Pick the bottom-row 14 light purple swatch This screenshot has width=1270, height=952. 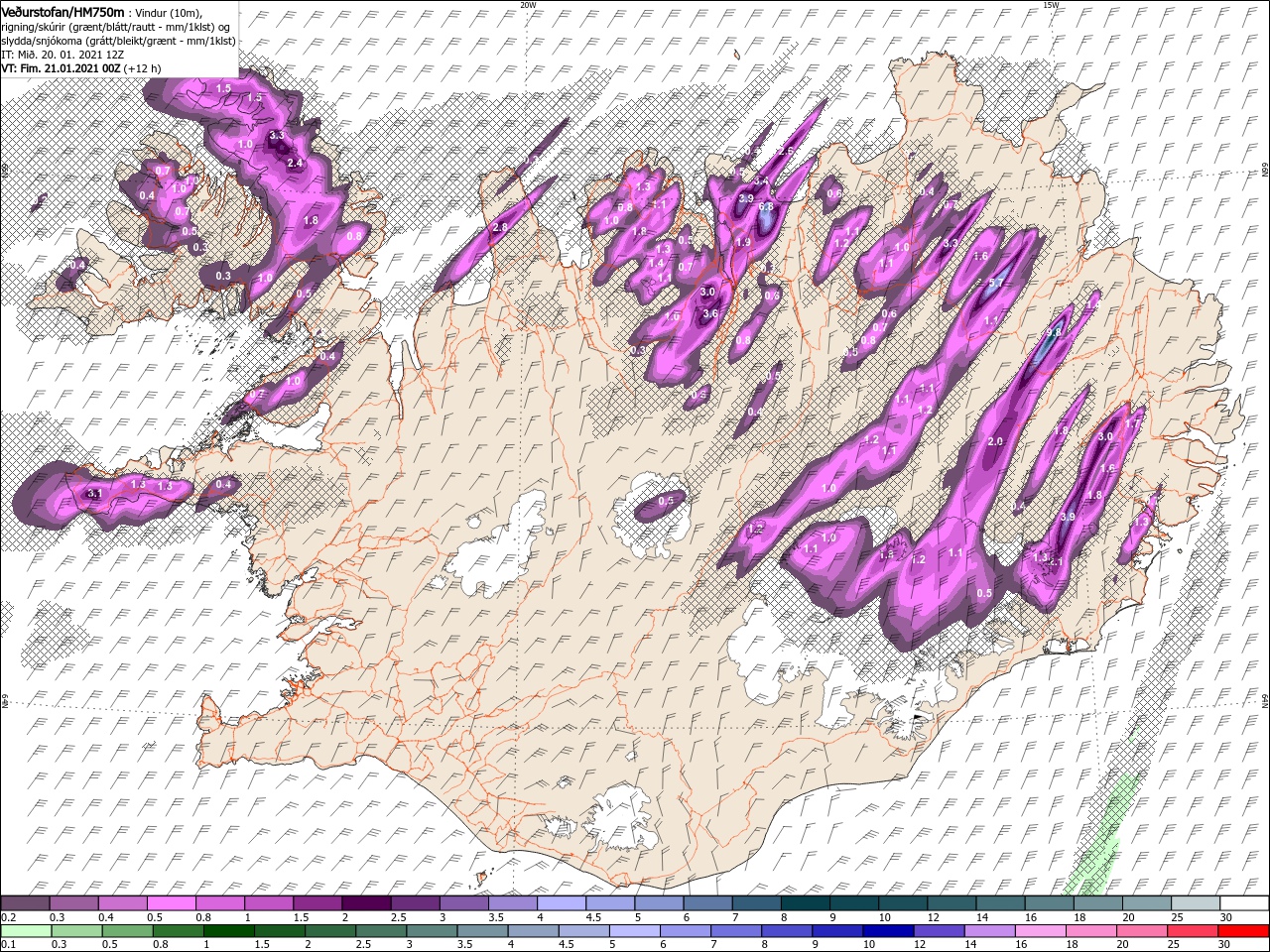[990, 930]
